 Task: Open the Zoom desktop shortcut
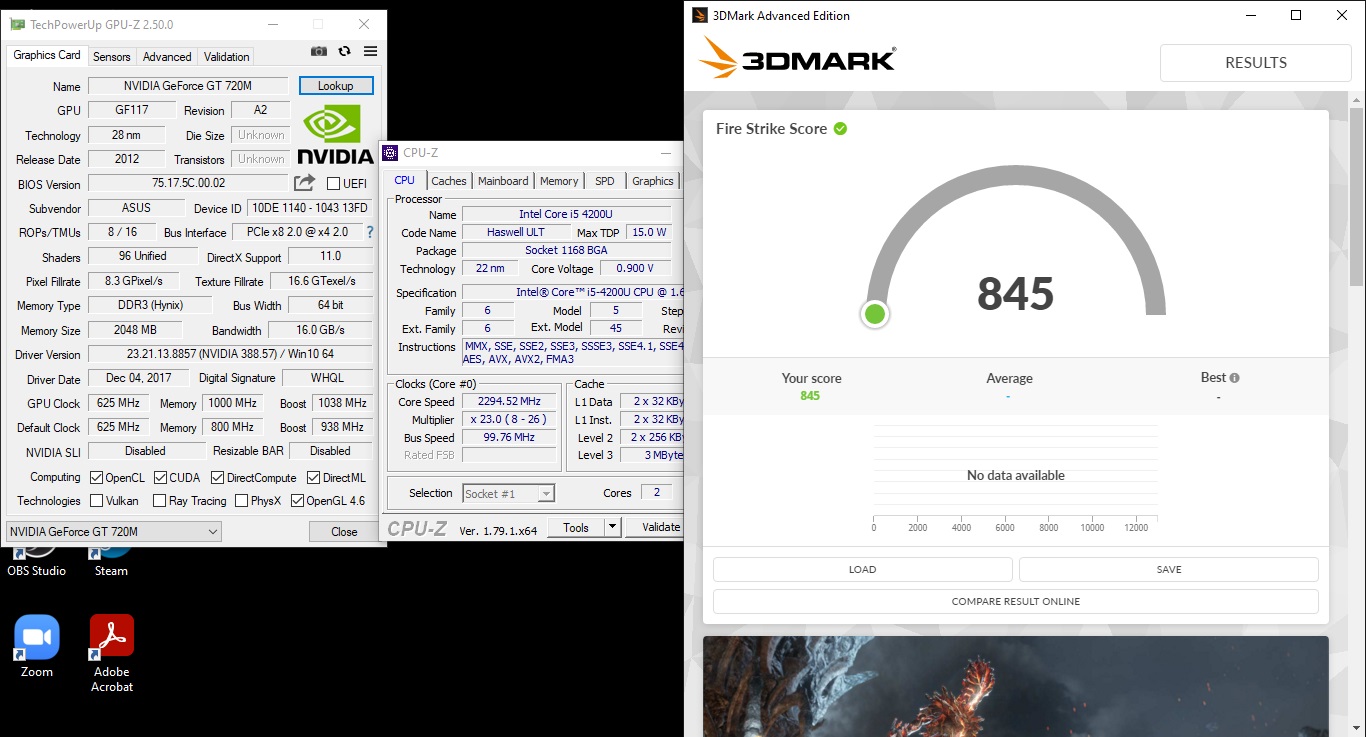(x=37, y=647)
